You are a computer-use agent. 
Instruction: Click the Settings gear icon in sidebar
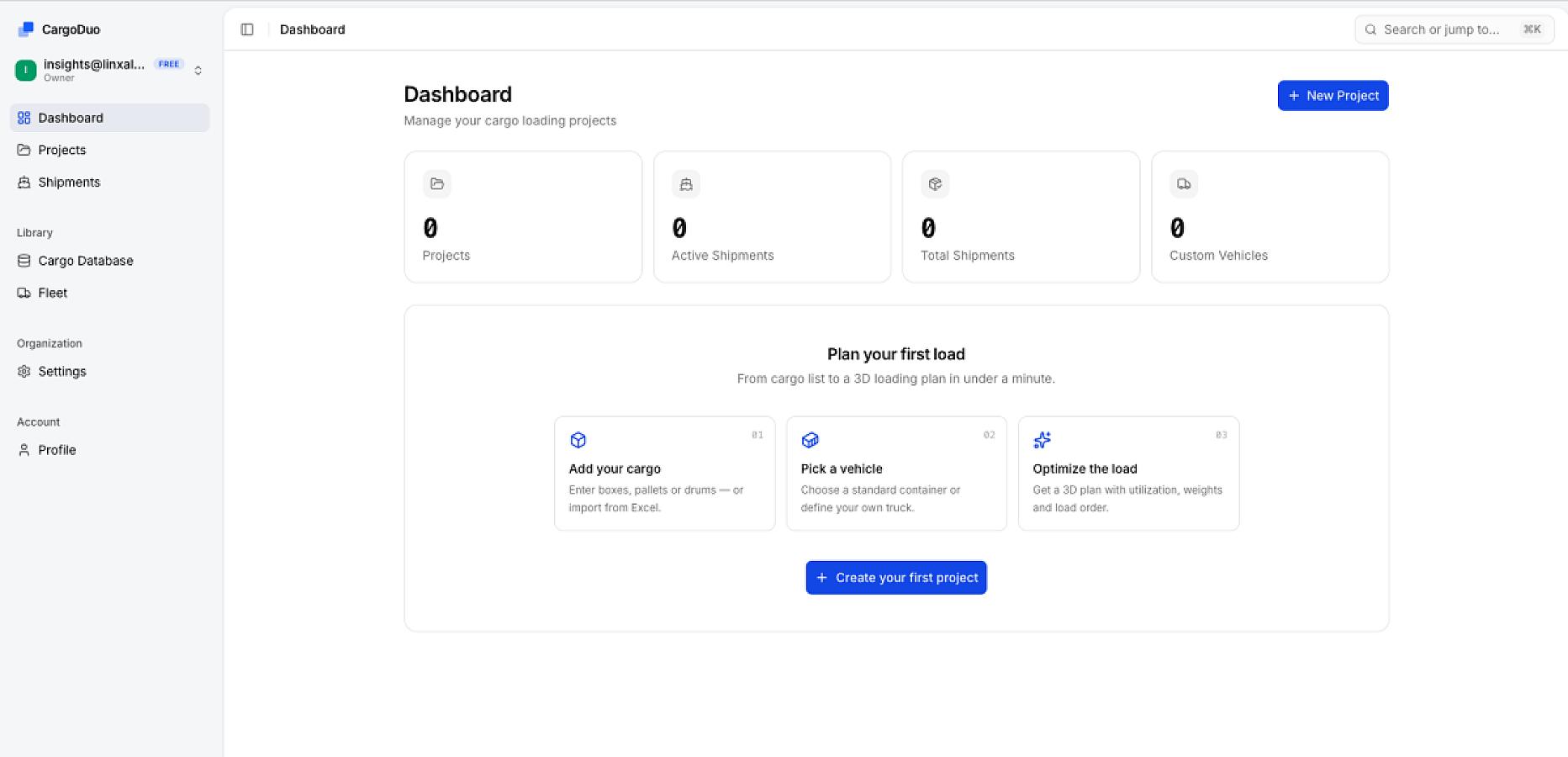click(x=24, y=371)
